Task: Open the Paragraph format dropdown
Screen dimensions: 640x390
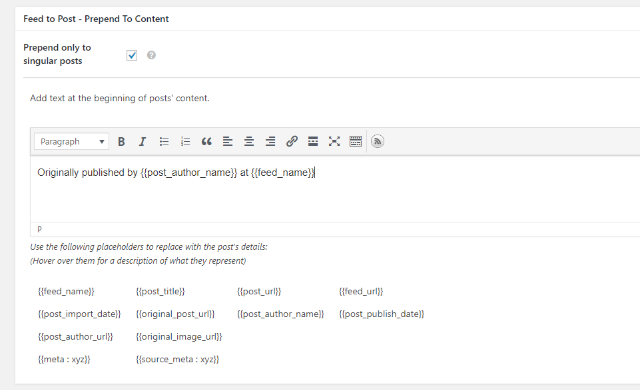Action: (x=71, y=142)
